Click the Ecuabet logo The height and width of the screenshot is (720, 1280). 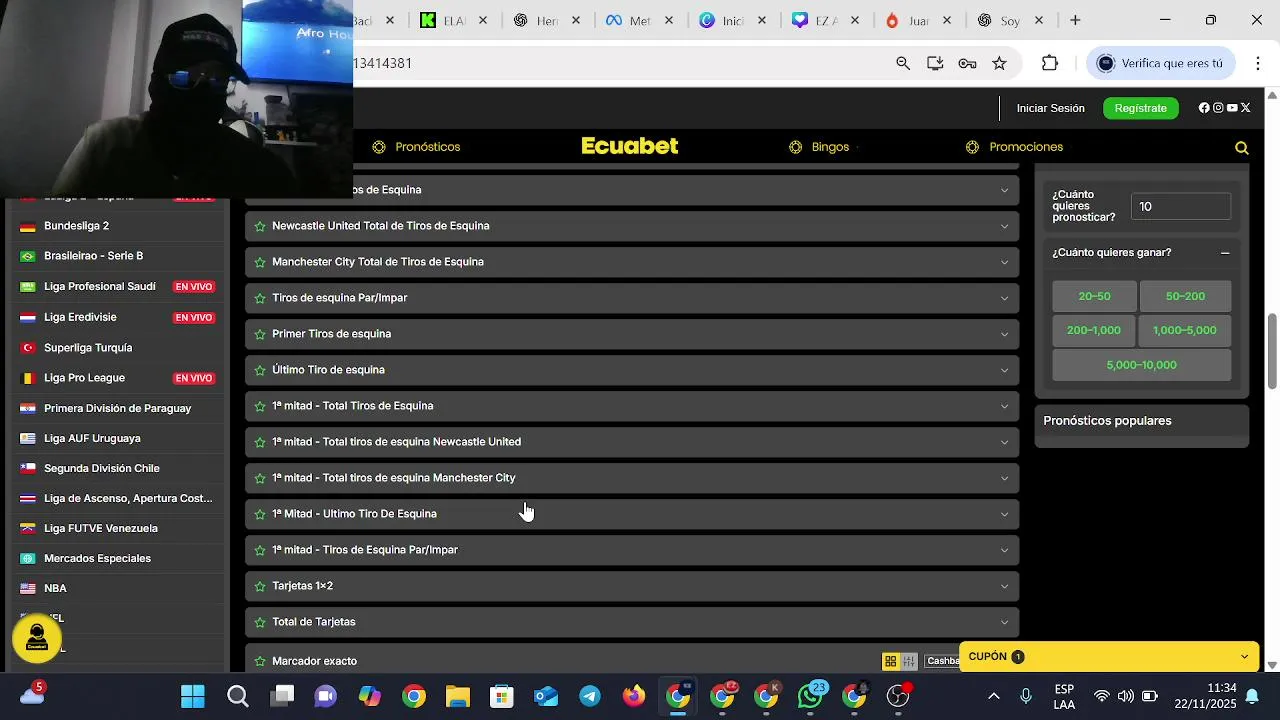click(x=630, y=146)
